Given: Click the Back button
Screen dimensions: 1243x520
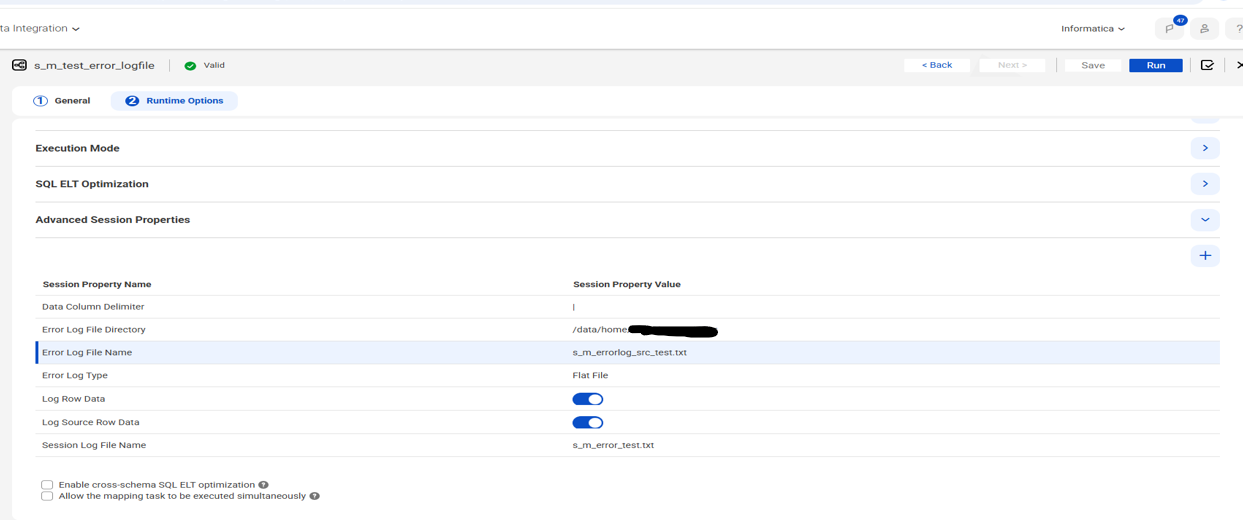Looking at the screenshot, I should pyautogui.click(x=937, y=65).
